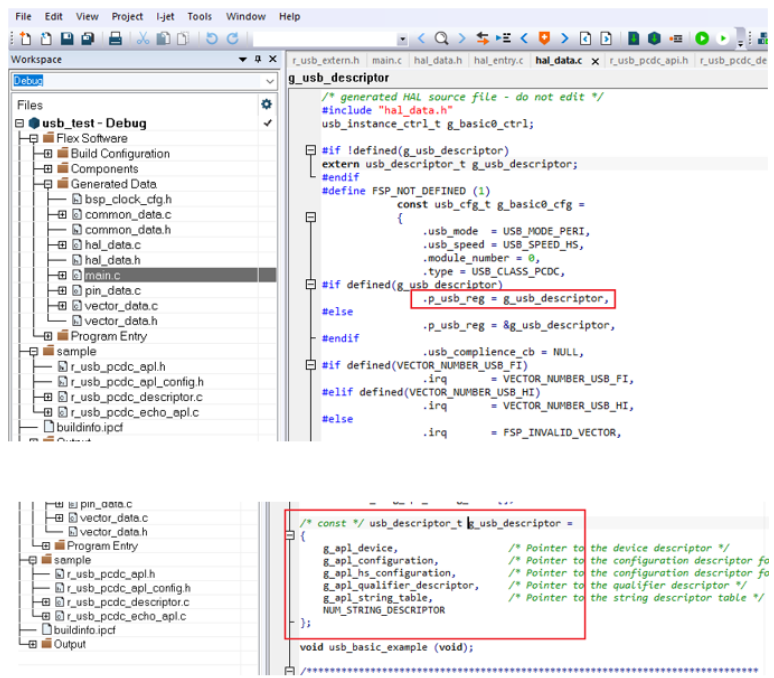The width and height of the screenshot is (774, 678).
Task: Jump to next bookmark
Action: [x=564, y=38]
